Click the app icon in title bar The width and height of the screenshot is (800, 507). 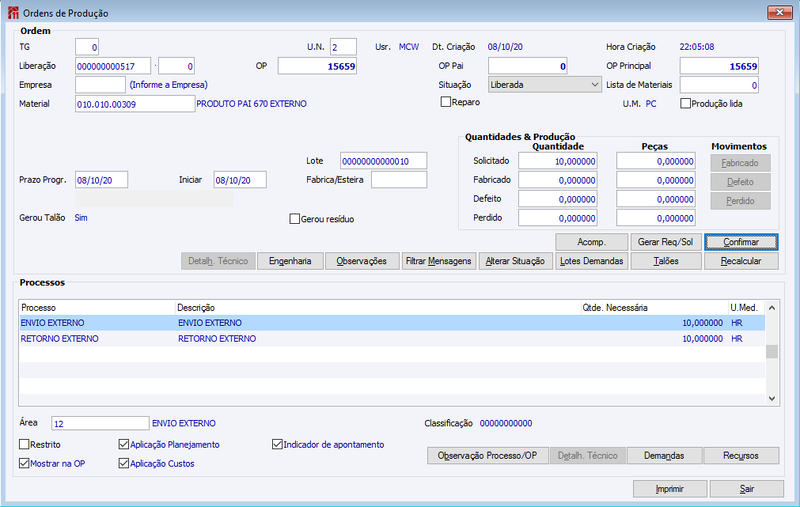[13, 13]
